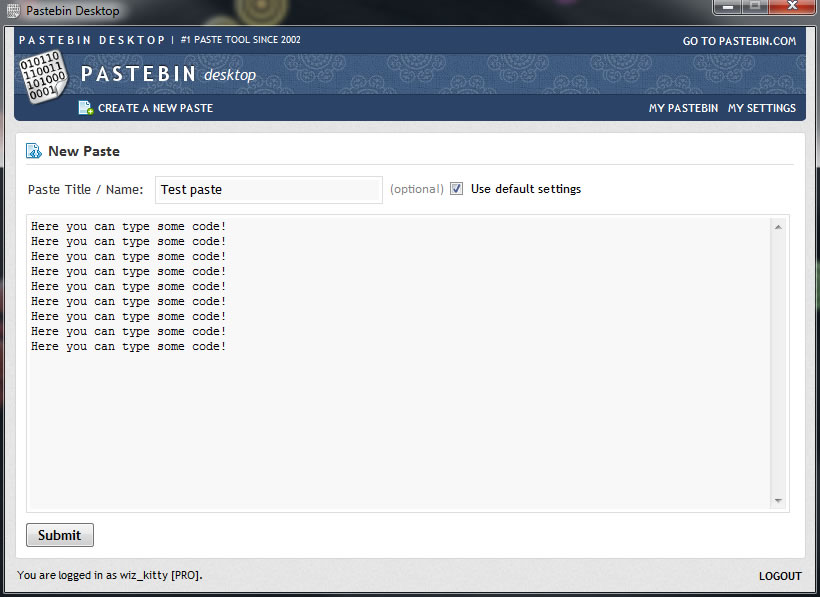Click the new paste page icon
This screenshot has height=597, width=820.
pyautogui.click(x=85, y=108)
